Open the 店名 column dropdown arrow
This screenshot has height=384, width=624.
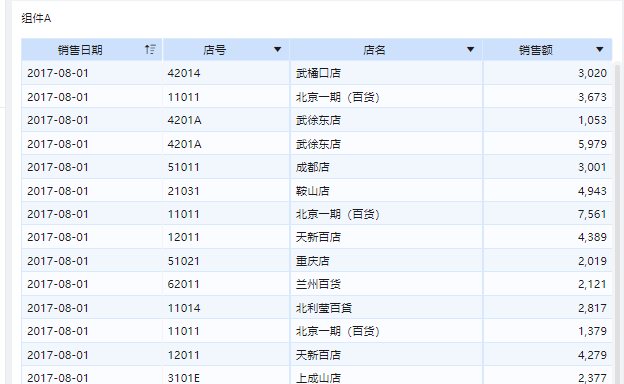[x=470, y=50]
